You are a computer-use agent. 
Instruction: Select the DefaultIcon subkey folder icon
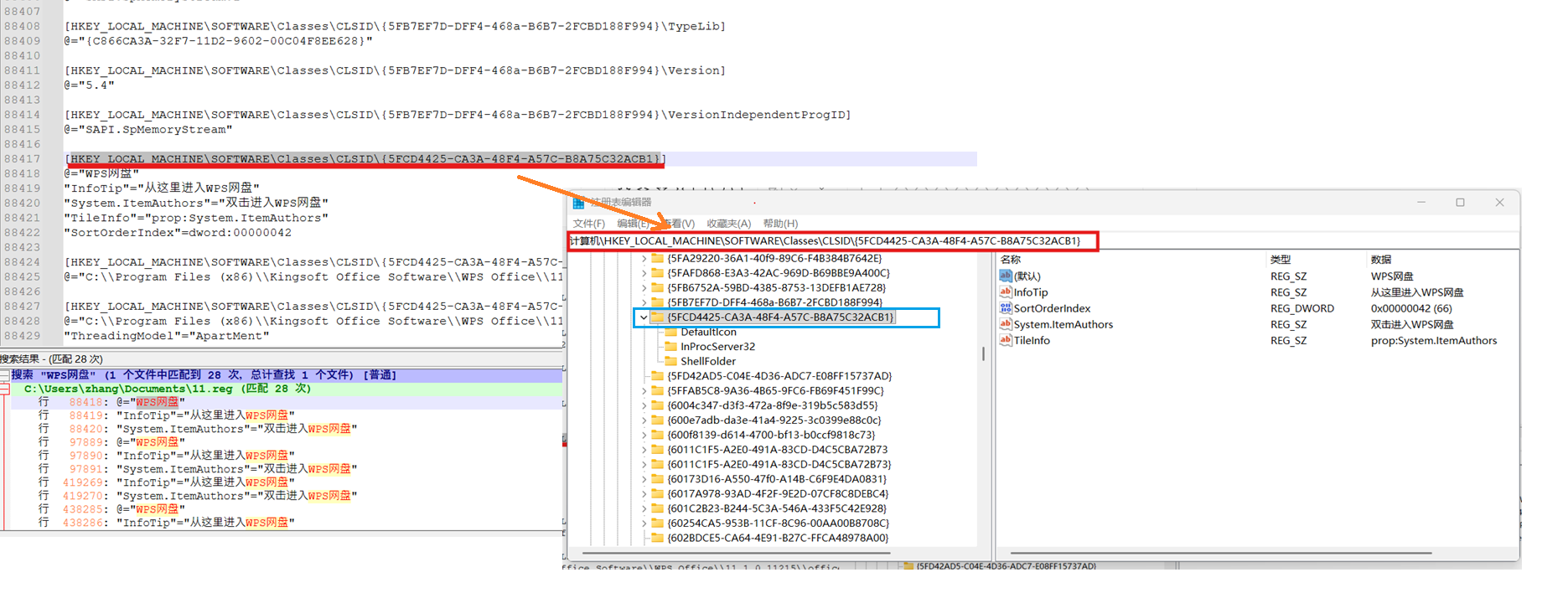tap(670, 333)
